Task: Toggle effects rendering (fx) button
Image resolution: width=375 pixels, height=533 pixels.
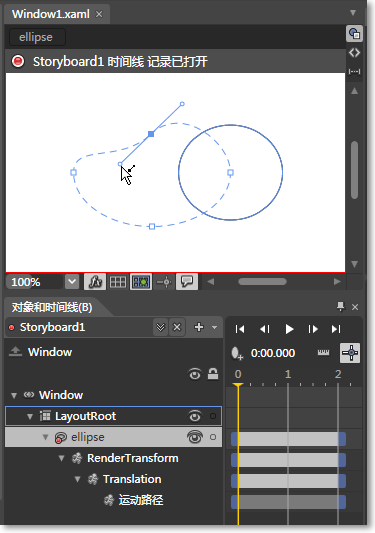Action: 95,281
